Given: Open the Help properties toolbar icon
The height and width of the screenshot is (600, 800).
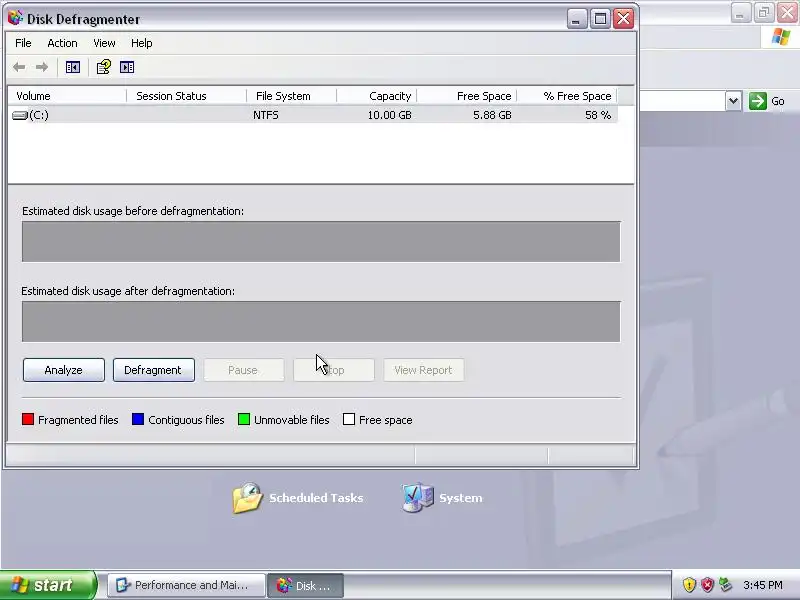Looking at the screenshot, I should point(104,67).
